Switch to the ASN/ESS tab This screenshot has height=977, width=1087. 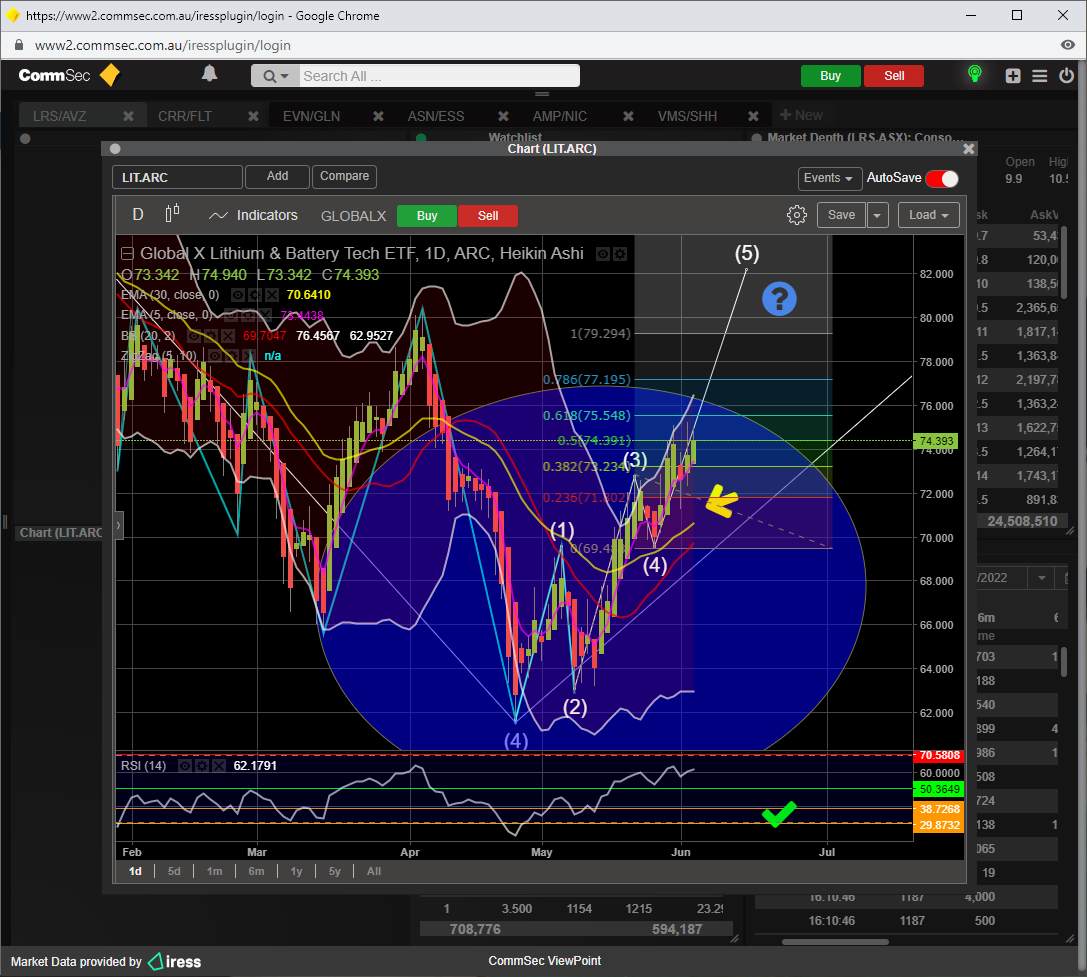pos(436,116)
